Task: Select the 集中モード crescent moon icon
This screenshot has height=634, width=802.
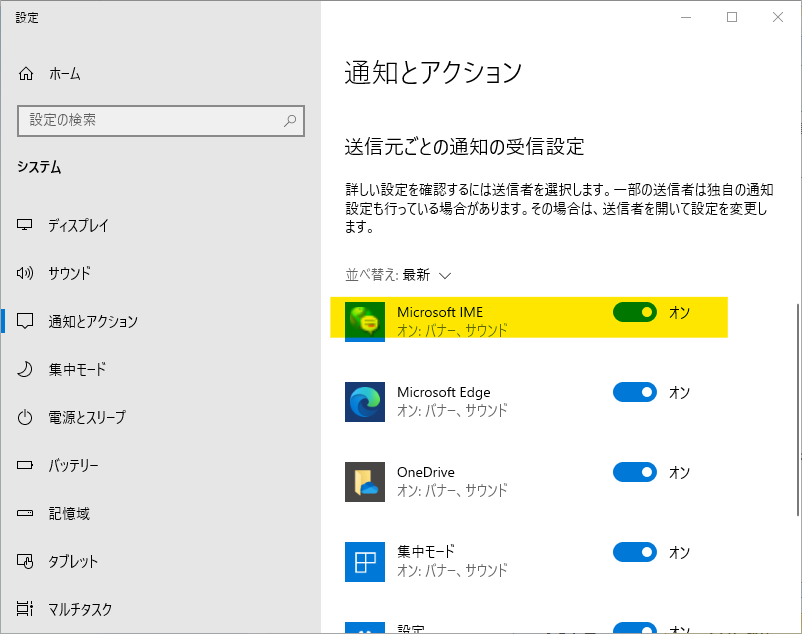Action: coord(23,370)
